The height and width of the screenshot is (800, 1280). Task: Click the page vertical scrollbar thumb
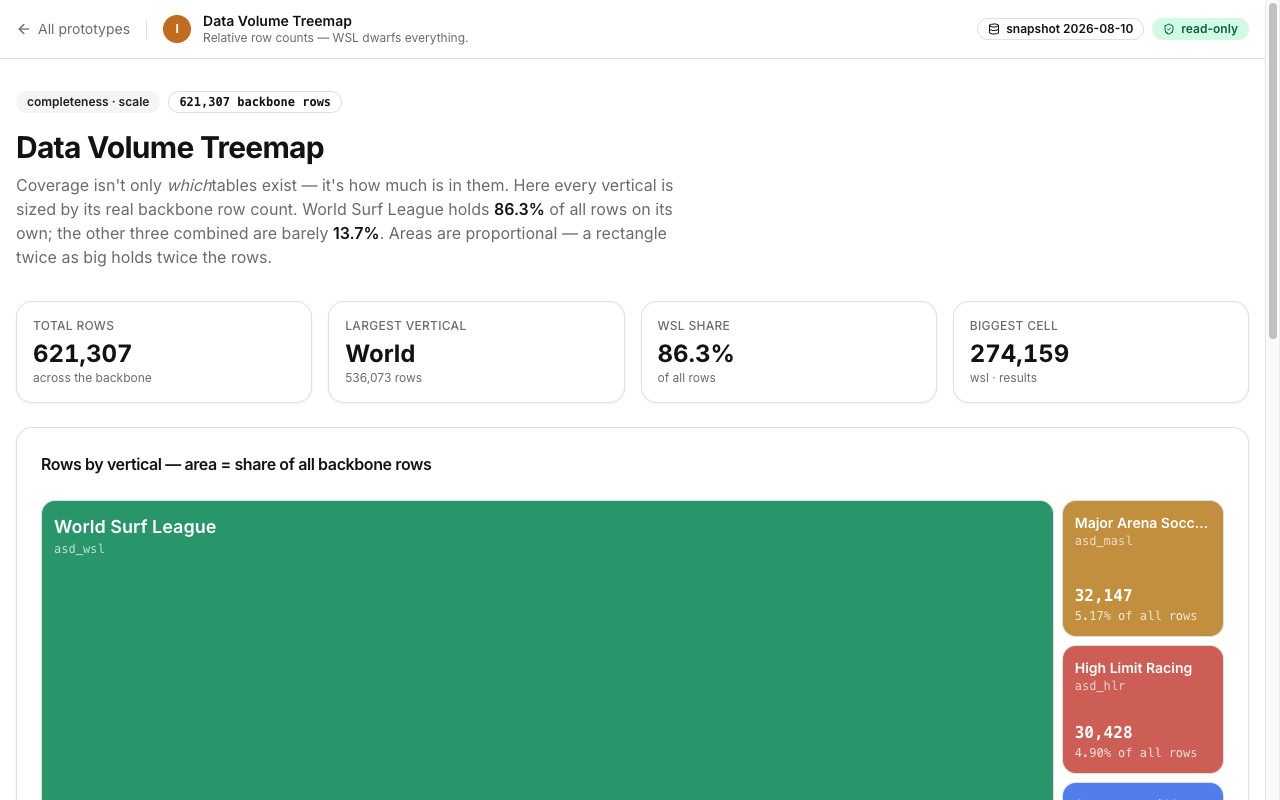pos(1273,172)
